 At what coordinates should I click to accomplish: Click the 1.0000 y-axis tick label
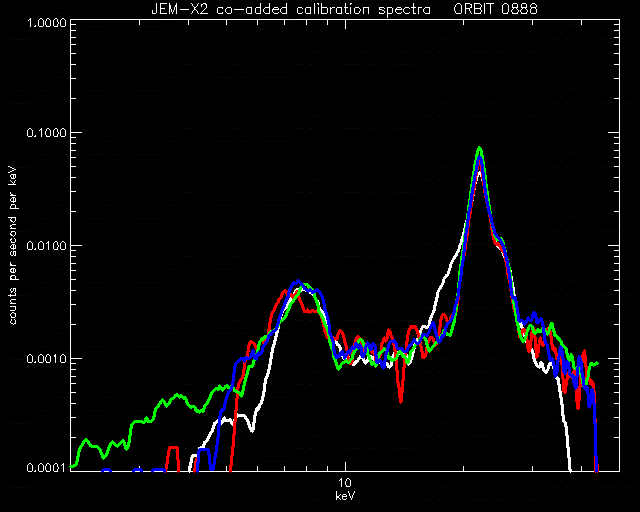point(46,22)
